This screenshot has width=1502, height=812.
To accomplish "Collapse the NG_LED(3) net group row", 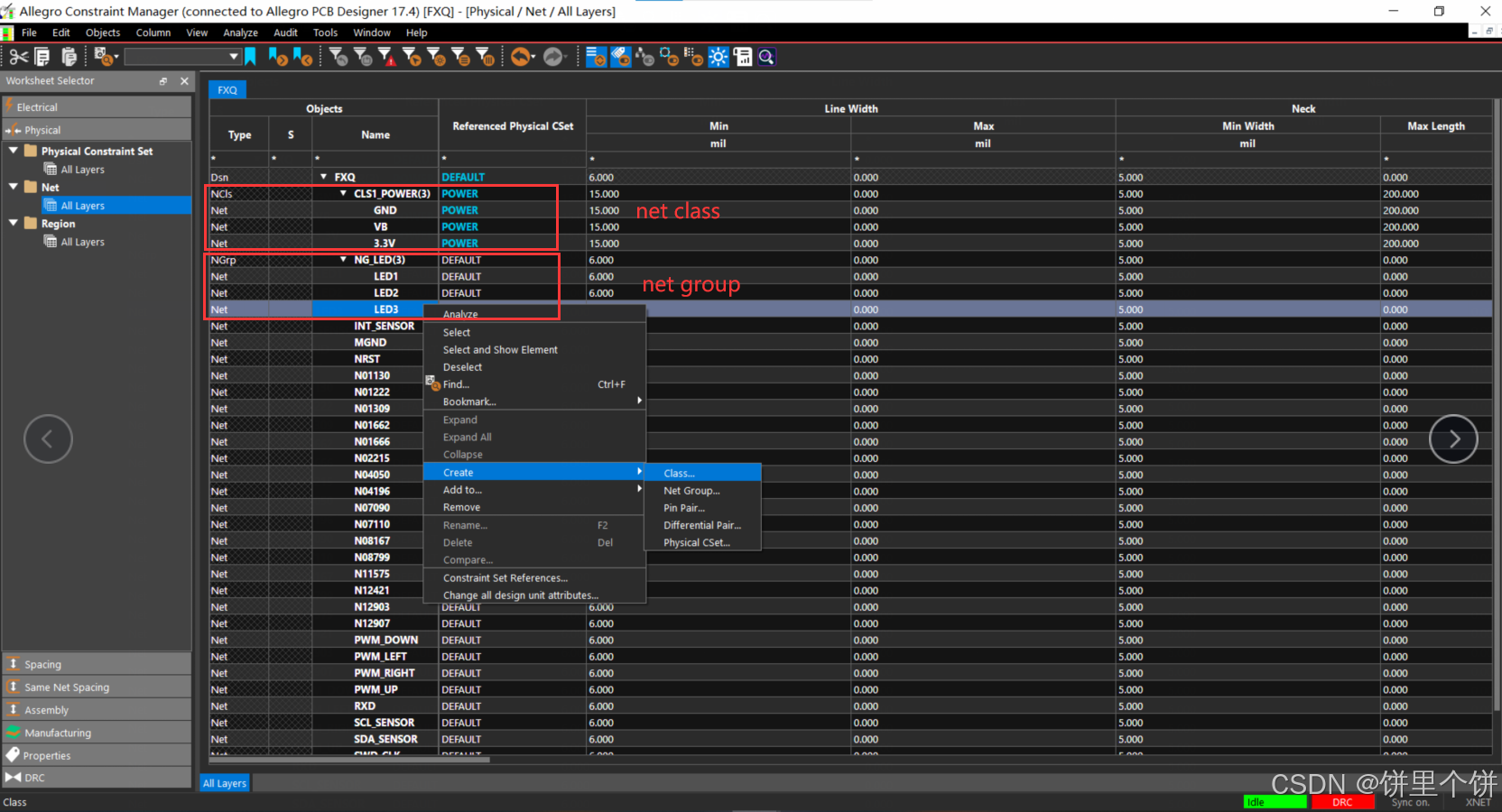I will [x=343, y=260].
